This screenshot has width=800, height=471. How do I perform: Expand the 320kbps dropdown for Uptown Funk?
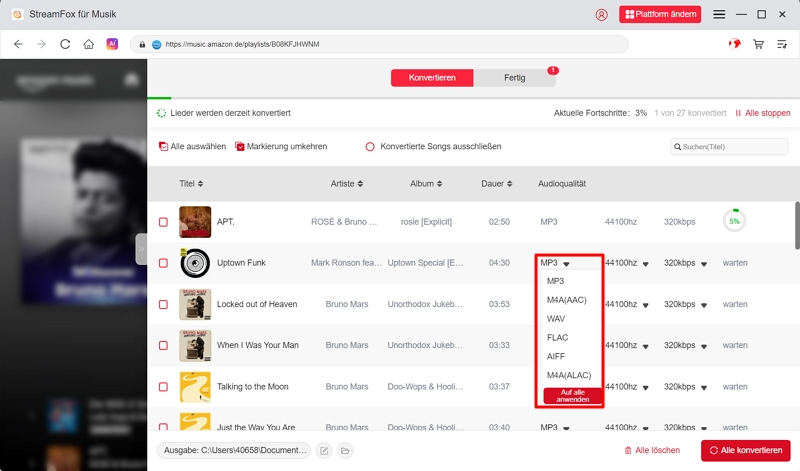[704, 264]
